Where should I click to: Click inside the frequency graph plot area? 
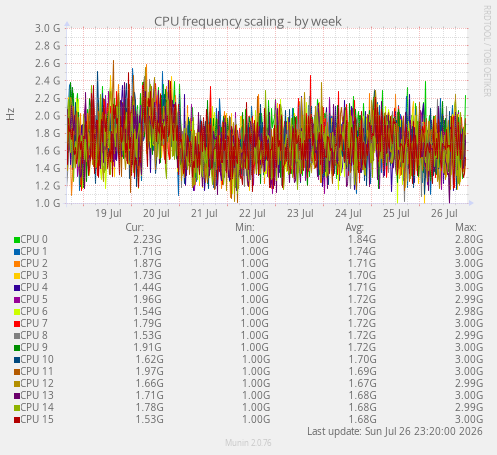point(267,115)
